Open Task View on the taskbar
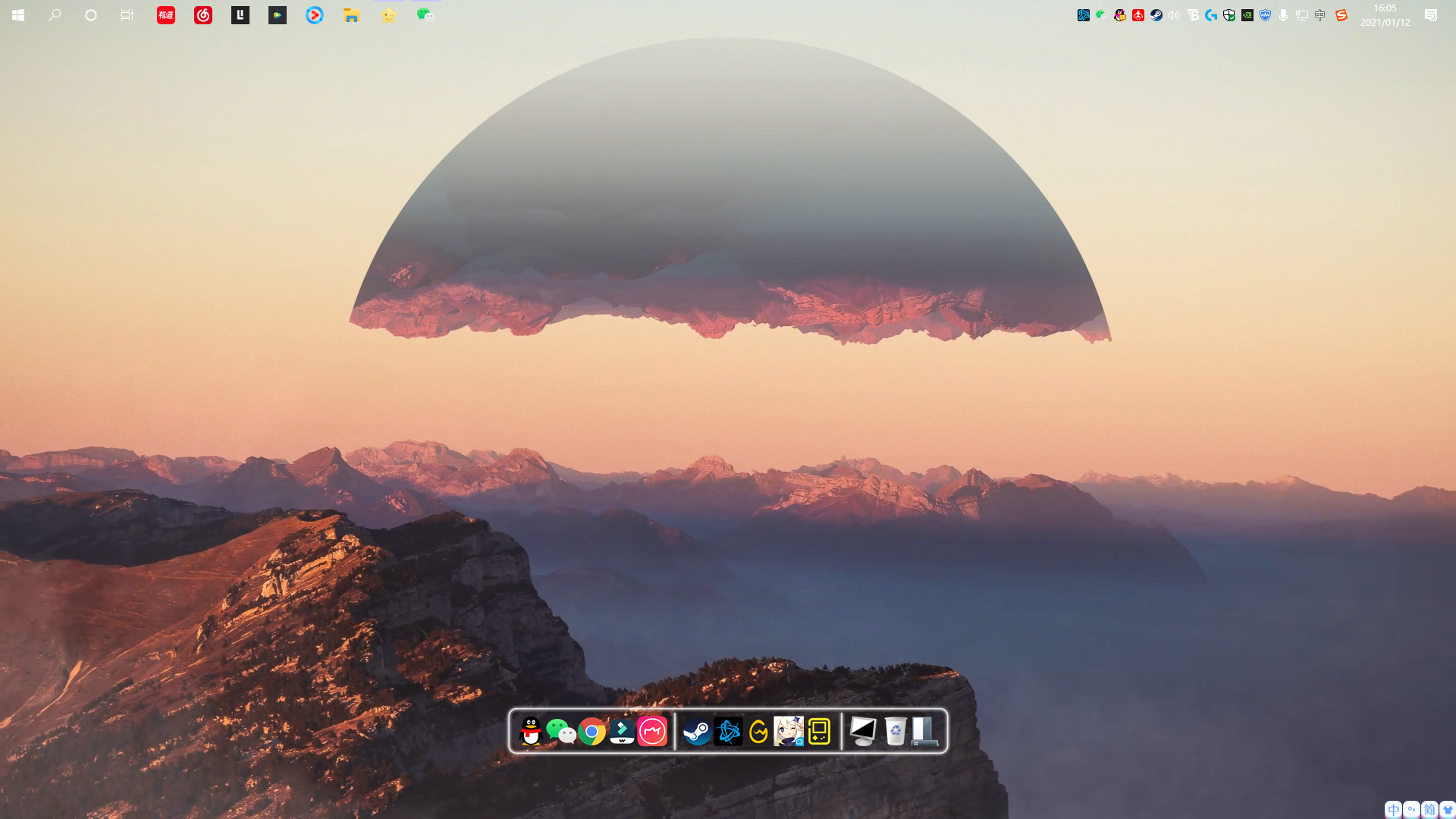This screenshot has height=819, width=1456. click(x=127, y=15)
